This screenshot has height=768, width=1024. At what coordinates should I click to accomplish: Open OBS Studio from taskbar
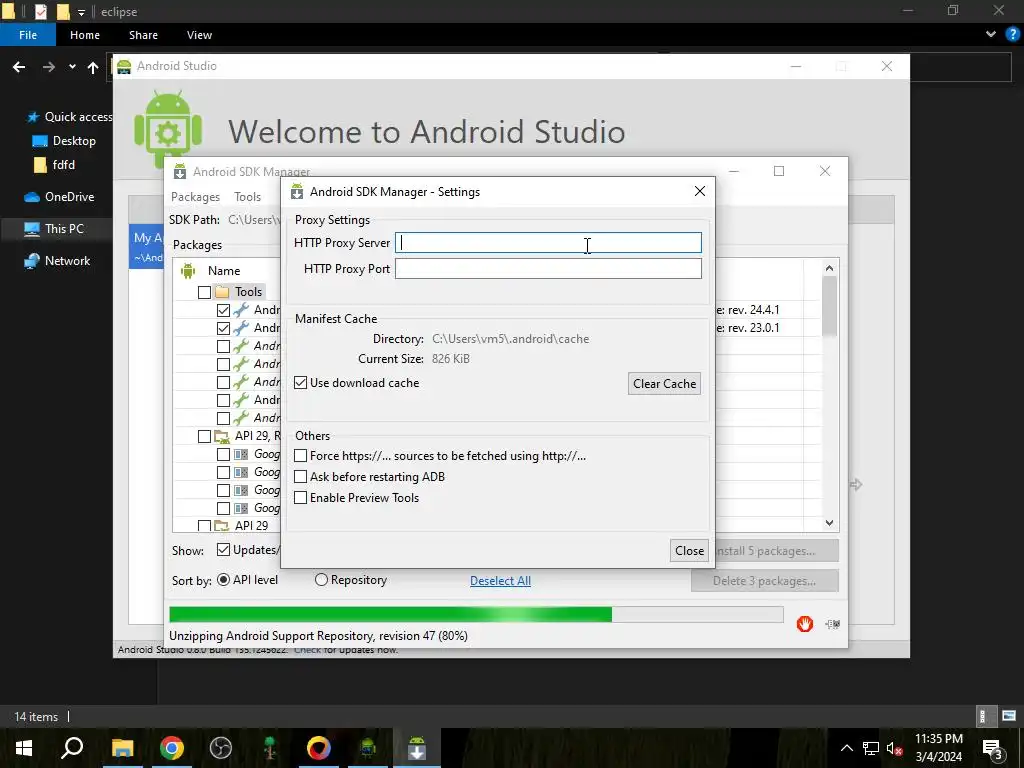coord(221,748)
